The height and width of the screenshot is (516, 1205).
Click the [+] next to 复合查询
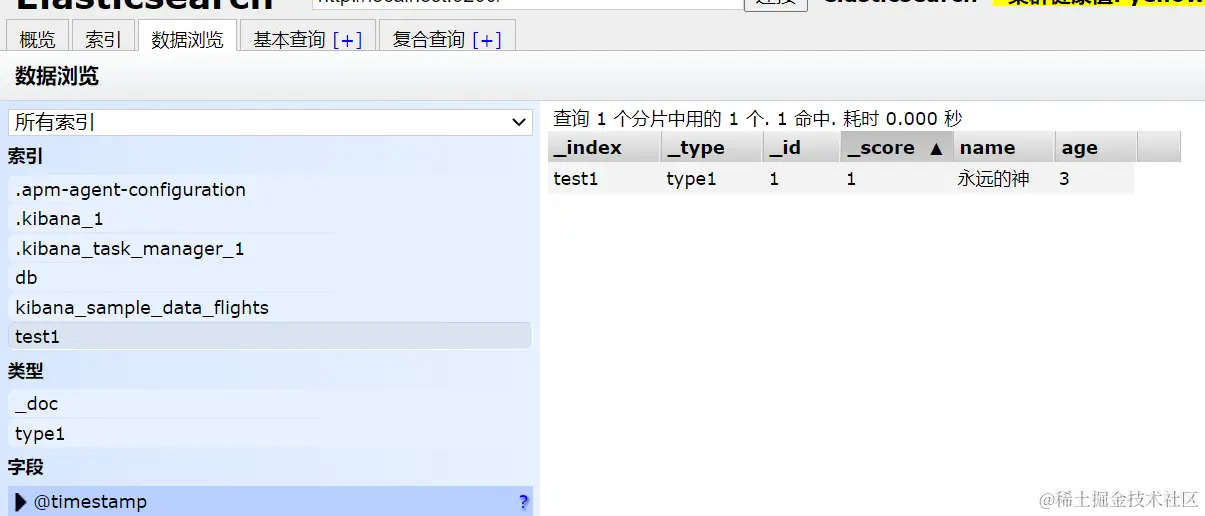coord(487,39)
